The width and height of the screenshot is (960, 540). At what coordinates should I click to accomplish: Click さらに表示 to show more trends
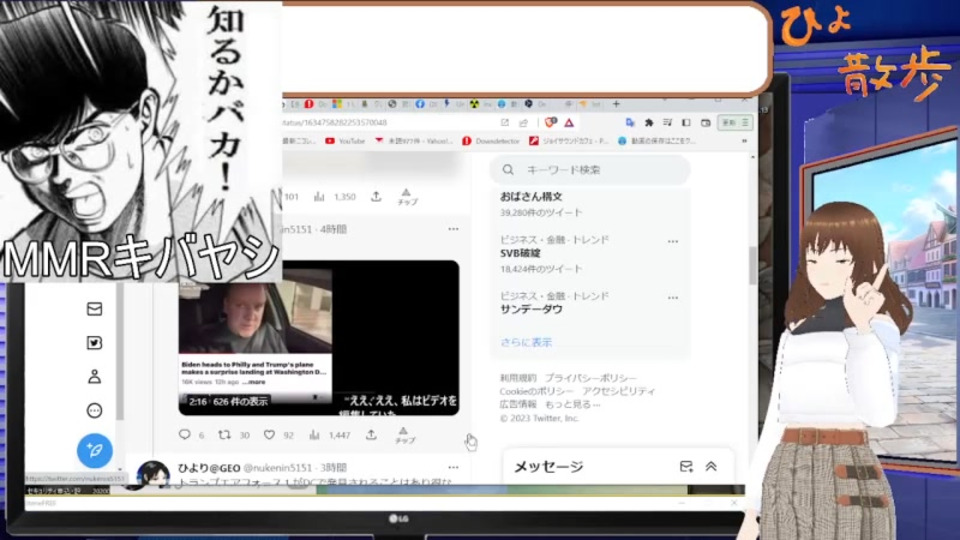coord(526,342)
